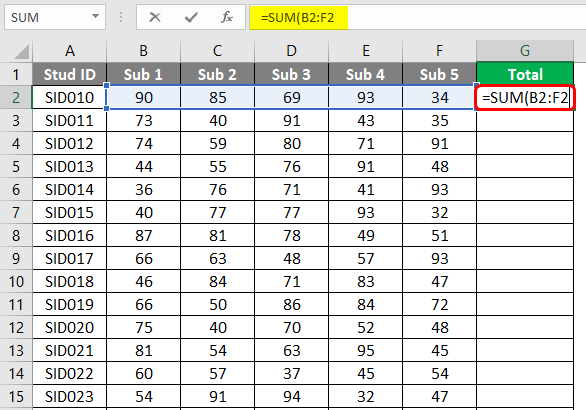Select the SID020 cell

(70, 327)
